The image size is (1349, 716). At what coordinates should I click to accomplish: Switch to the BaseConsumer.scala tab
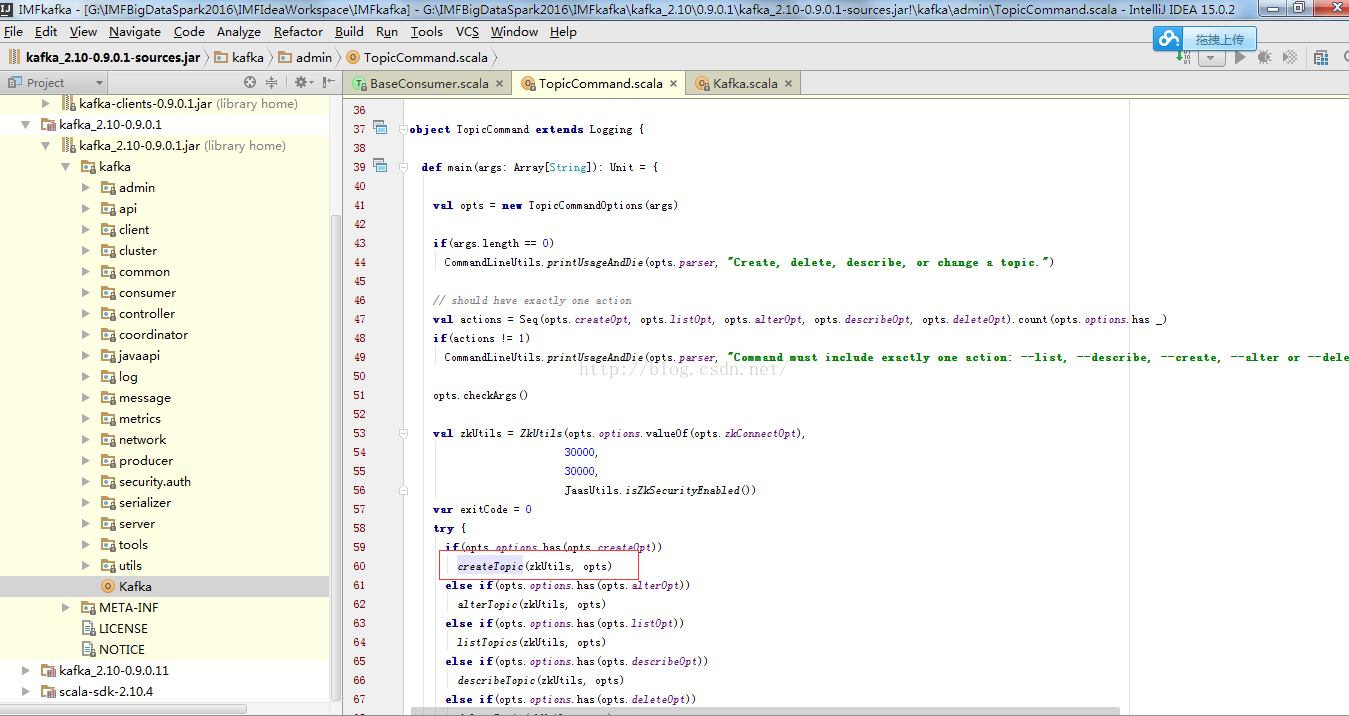pos(426,84)
